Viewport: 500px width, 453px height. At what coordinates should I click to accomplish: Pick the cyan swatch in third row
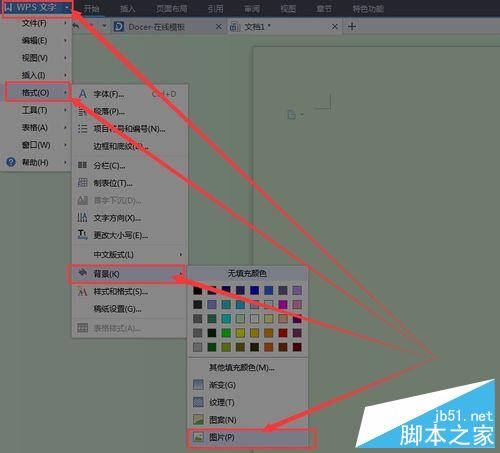(226, 319)
